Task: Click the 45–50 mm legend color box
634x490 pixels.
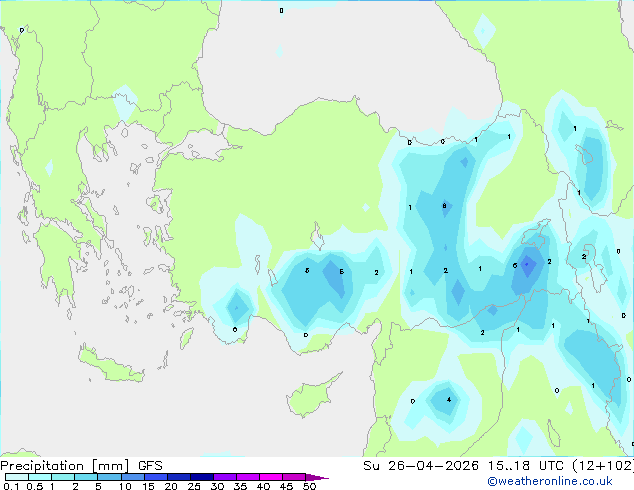Action: tap(294, 477)
